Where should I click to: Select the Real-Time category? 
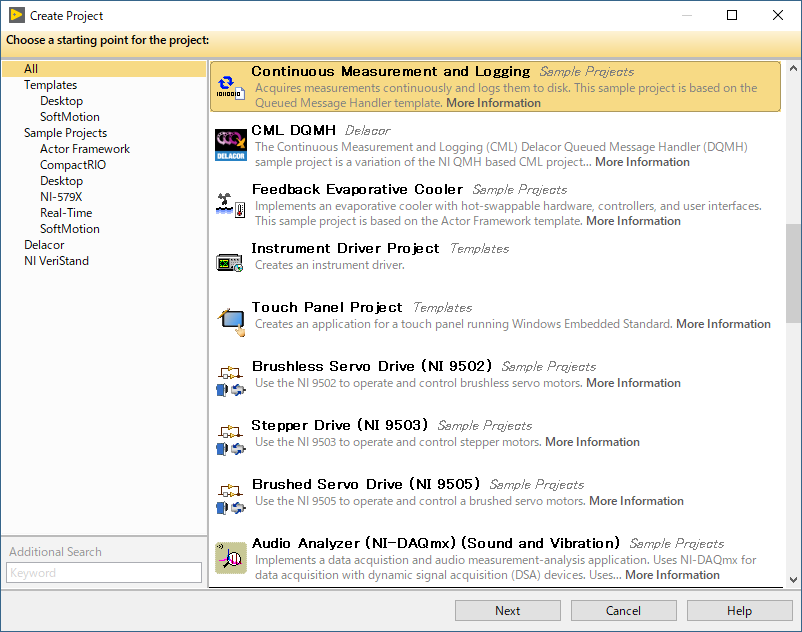(x=66, y=213)
